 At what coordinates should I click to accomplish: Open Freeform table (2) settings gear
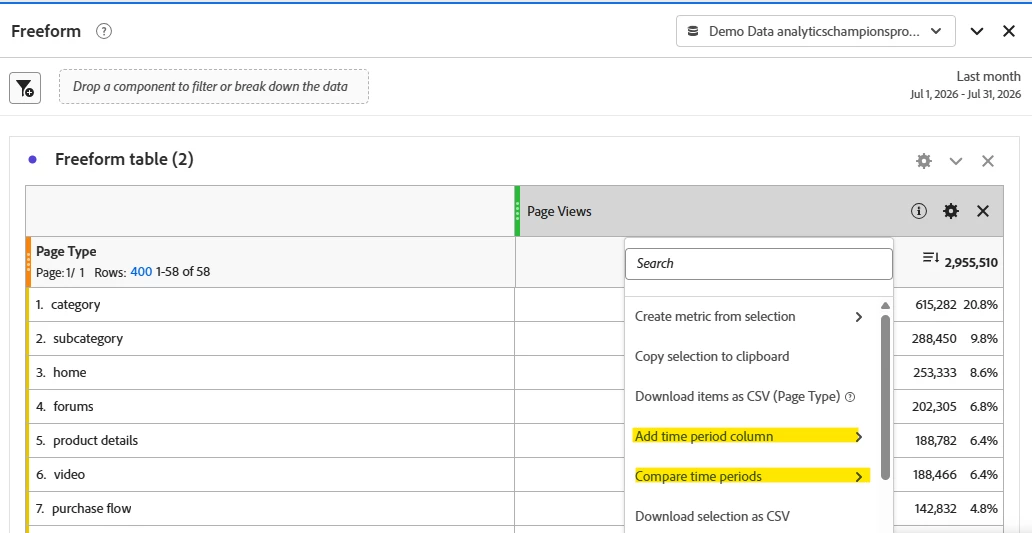pyautogui.click(x=924, y=161)
